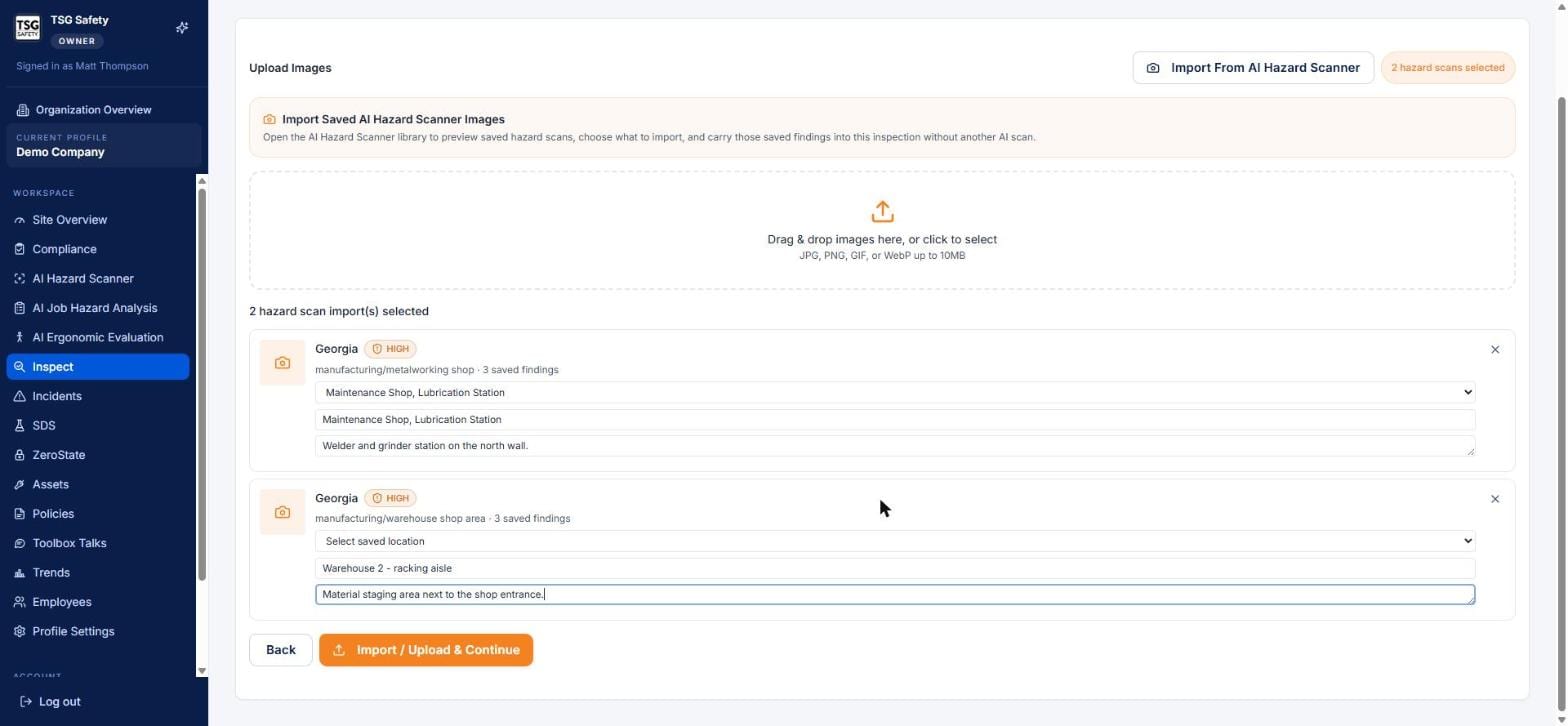
Task: Click the second Georgia camera thumbnail
Action: (282, 512)
